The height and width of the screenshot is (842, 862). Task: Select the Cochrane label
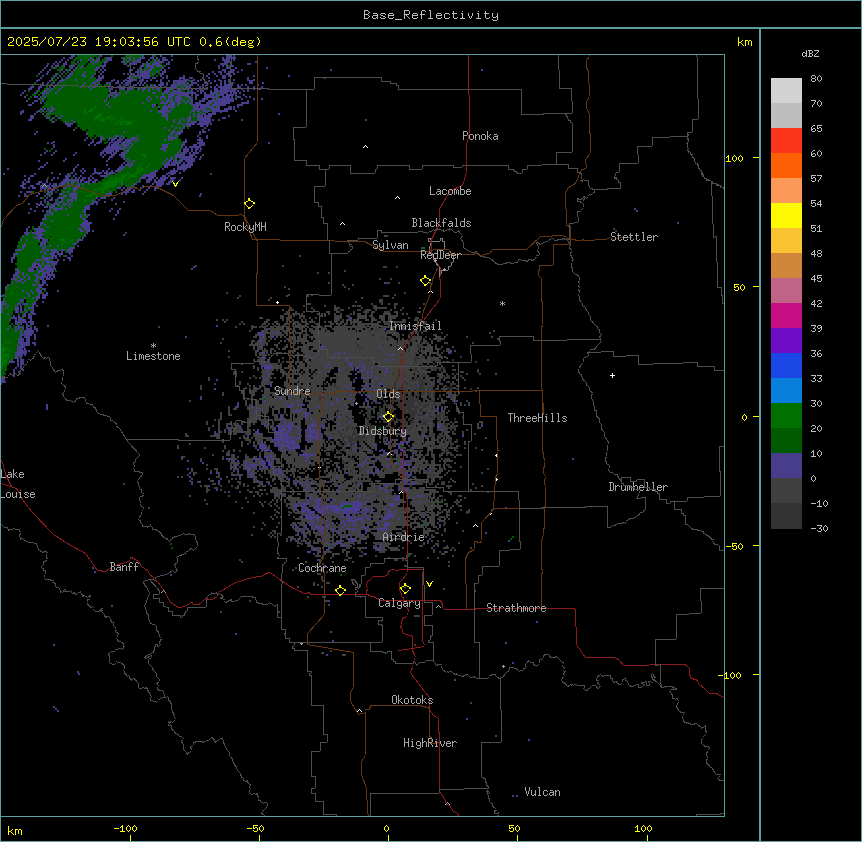tap(322, 568)
